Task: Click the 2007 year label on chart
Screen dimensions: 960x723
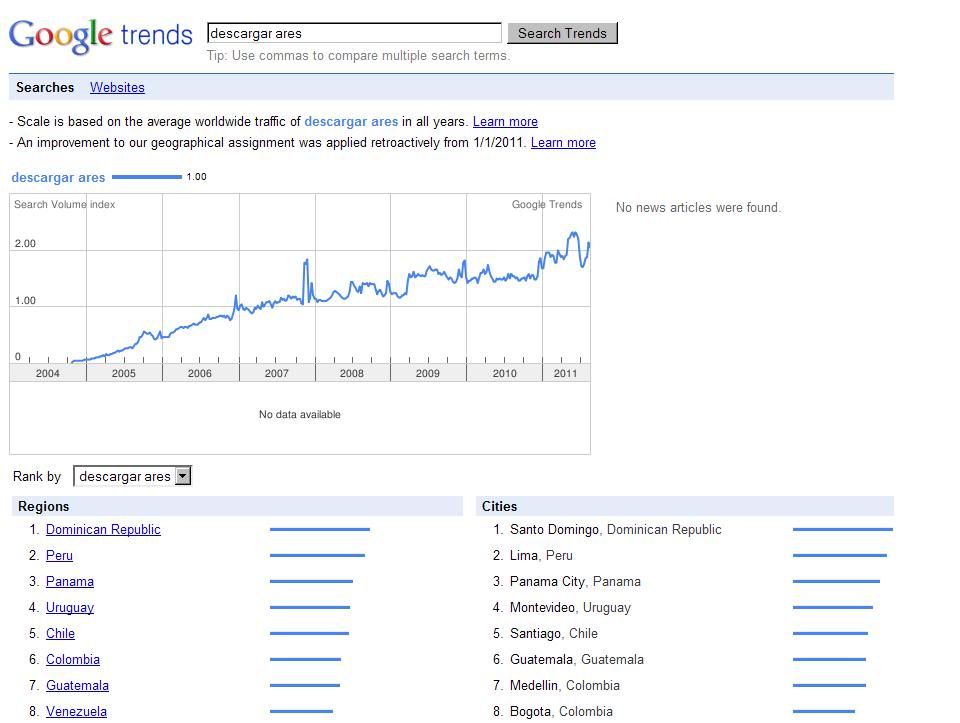Action: click(276, 373)
